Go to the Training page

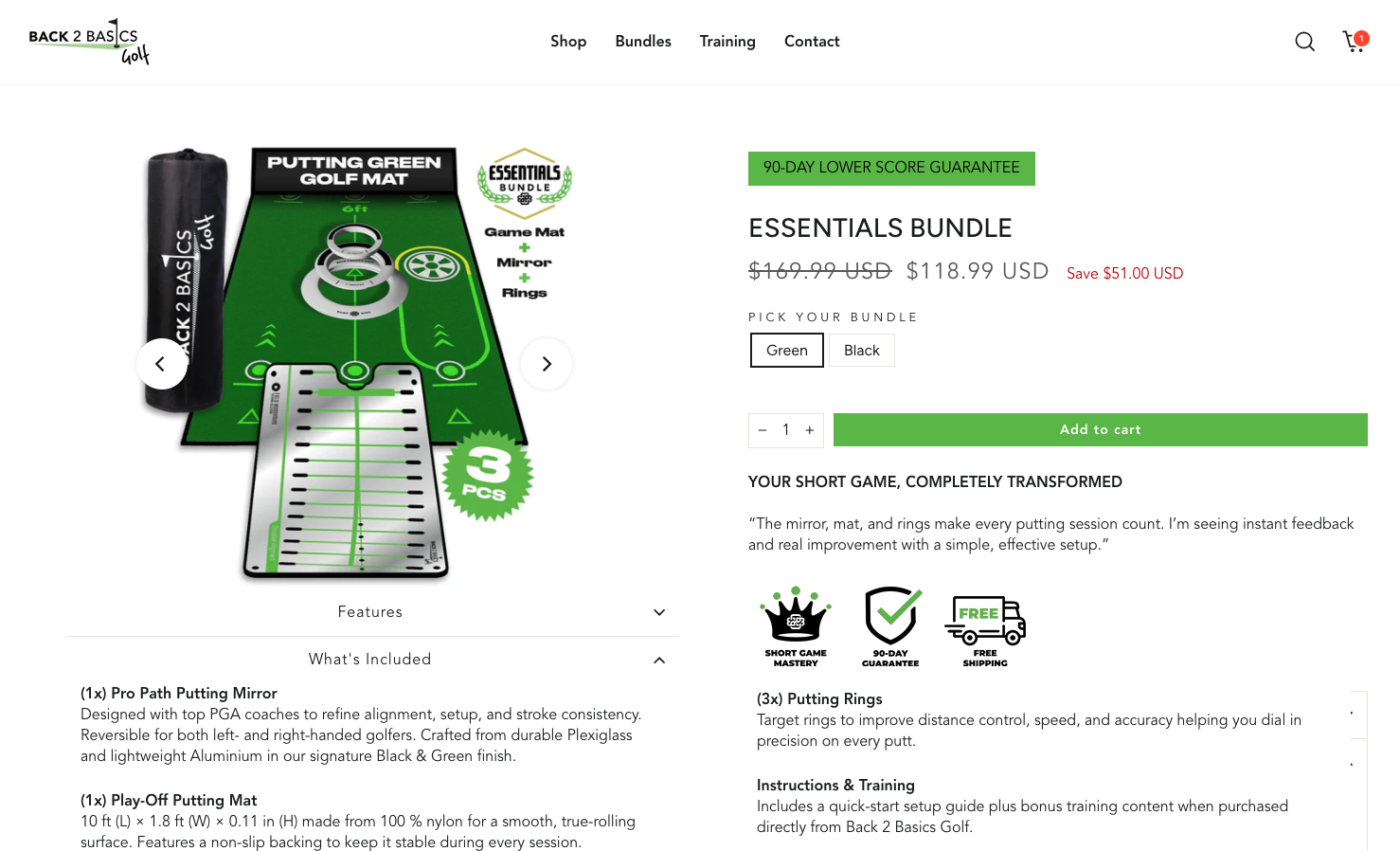pyautogui.click(x=727, y=42)
